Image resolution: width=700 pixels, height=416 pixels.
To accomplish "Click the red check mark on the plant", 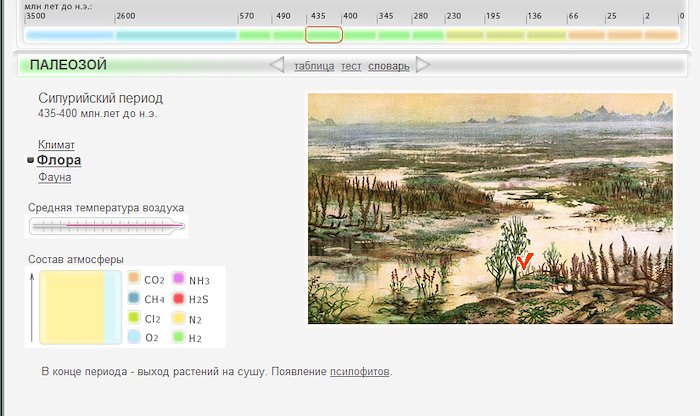I will (x=525, y=261).
